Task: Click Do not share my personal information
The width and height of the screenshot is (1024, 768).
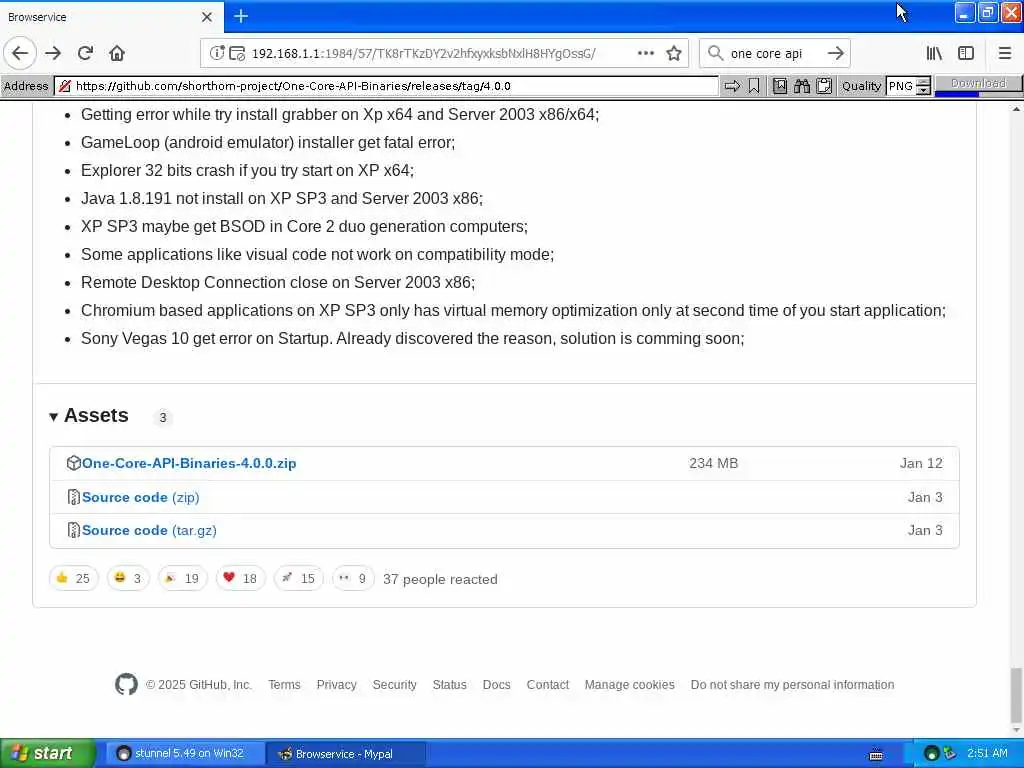Action: [x=792, y=684]
